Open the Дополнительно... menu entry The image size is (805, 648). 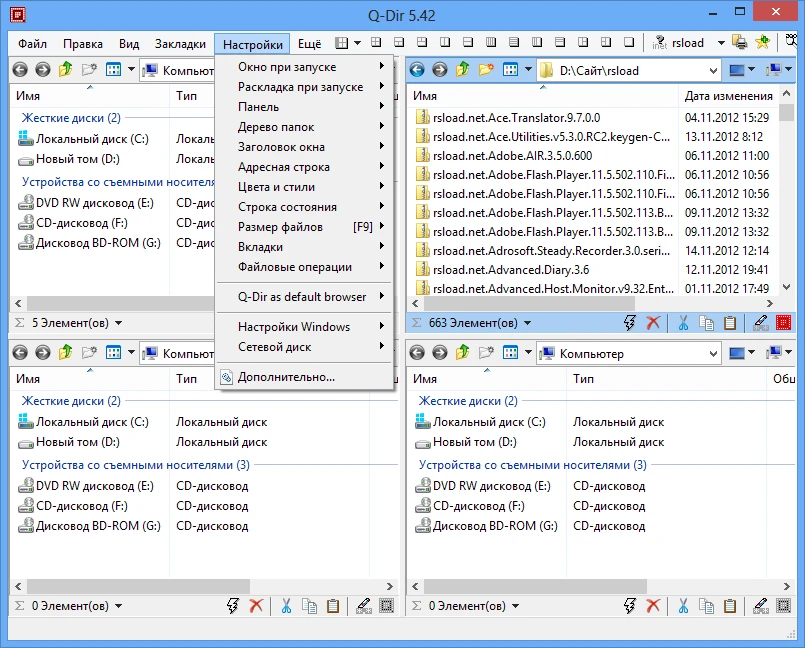(286, 377)
